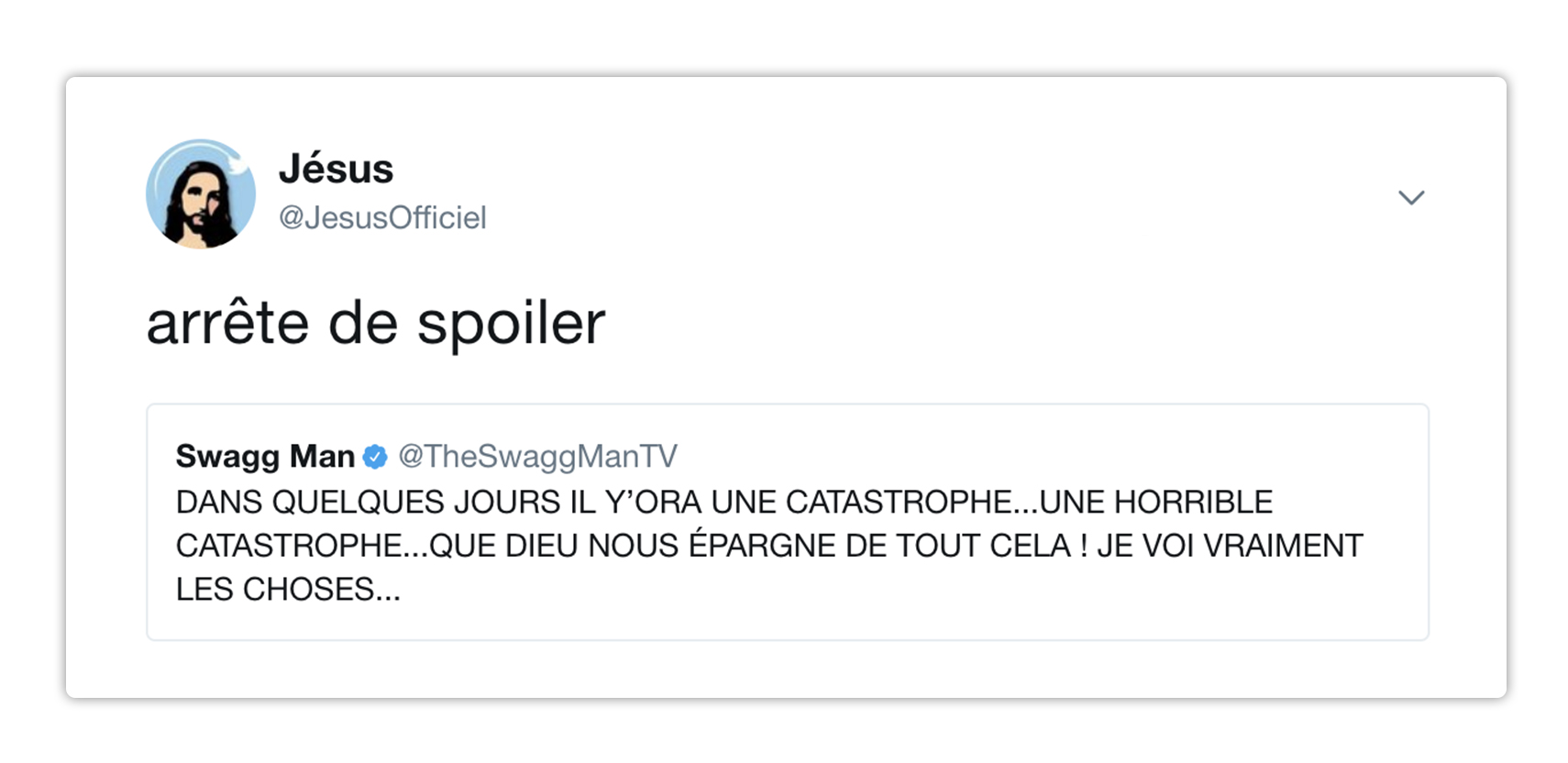Click "JE VOI VRAIMENT" in the quote

coord(1229,546)
